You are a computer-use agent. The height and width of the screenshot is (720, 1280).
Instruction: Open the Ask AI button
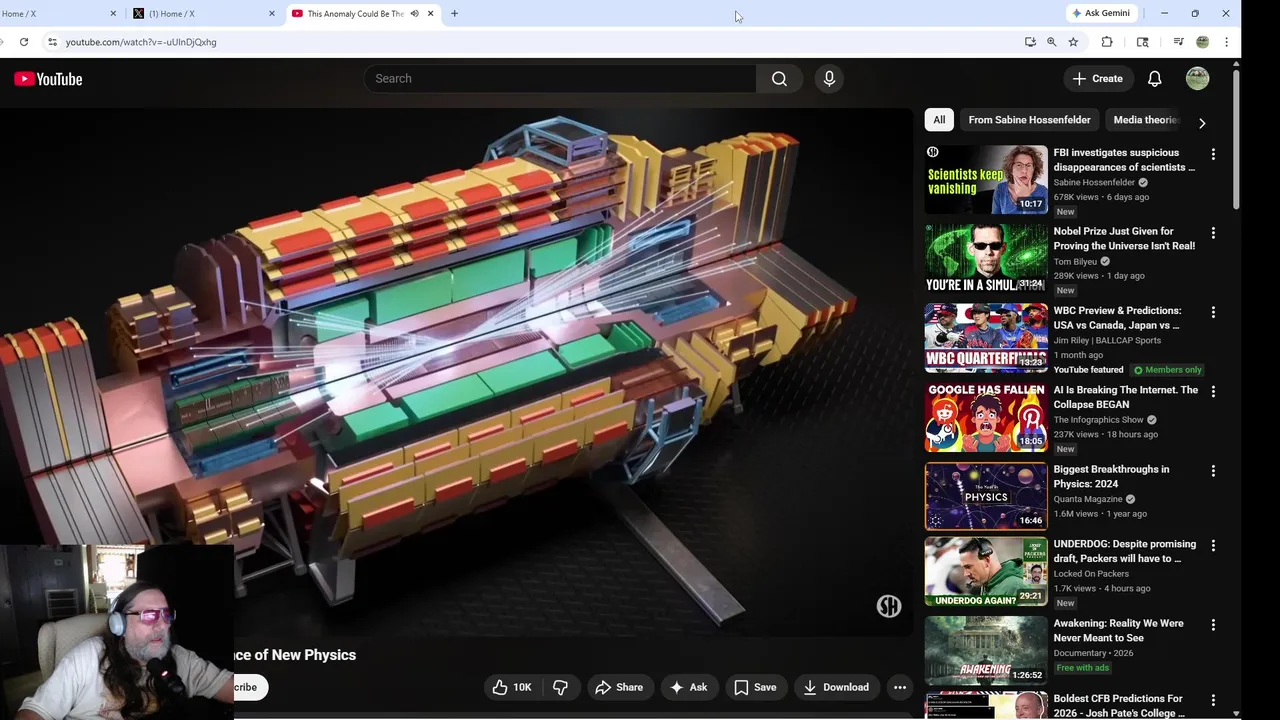[688, 687]
